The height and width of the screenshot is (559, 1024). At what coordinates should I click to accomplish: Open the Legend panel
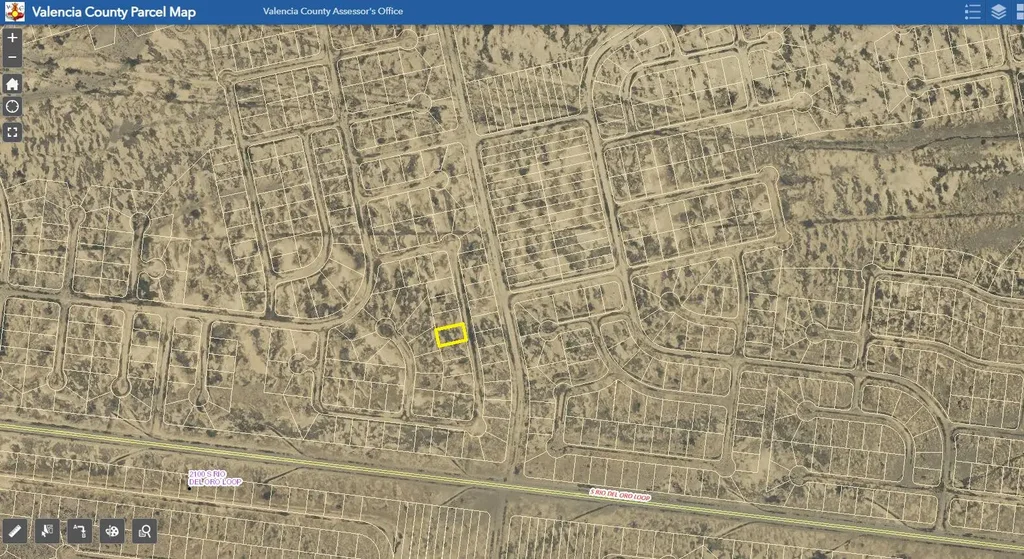(x=972, y=12)
